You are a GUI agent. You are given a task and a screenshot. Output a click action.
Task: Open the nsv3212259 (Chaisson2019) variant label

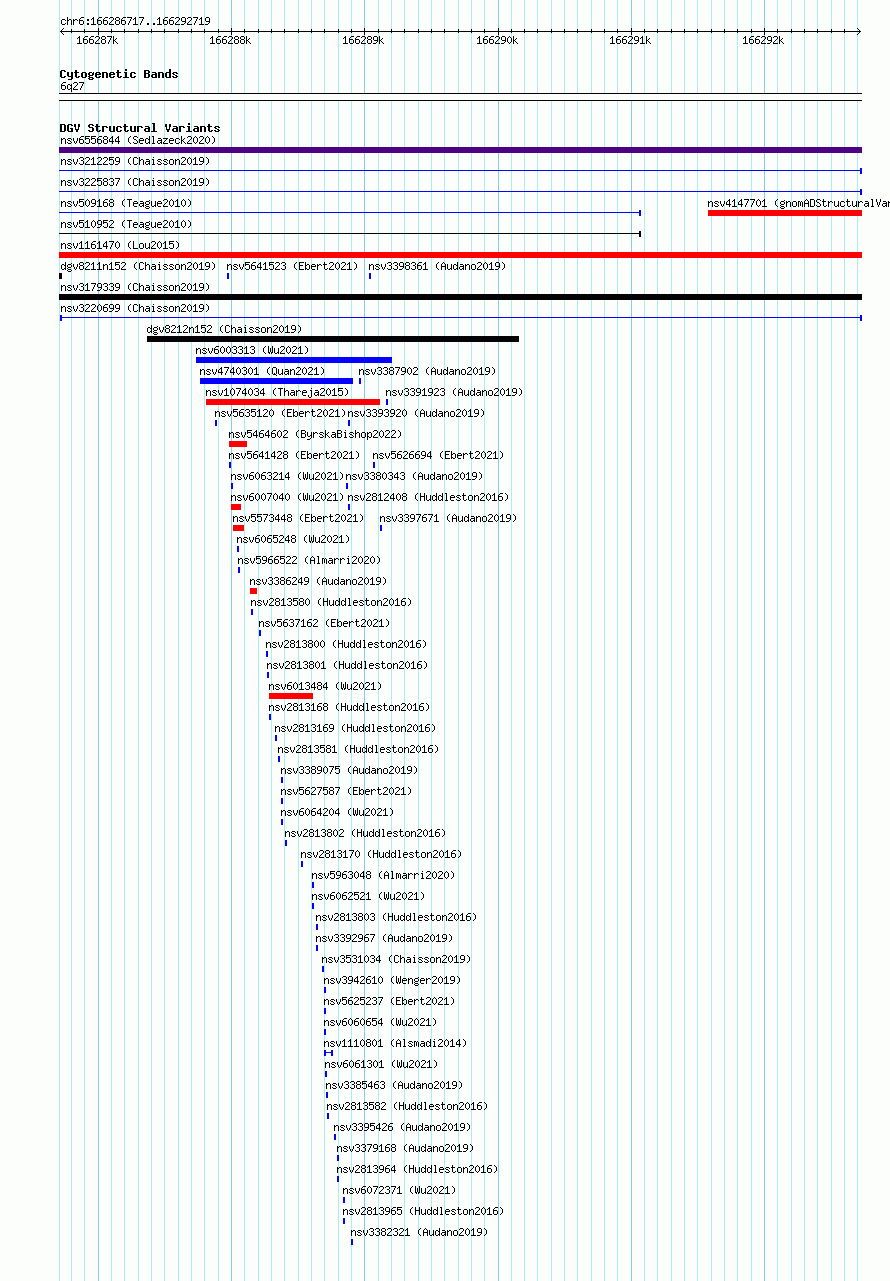point(135,161)
